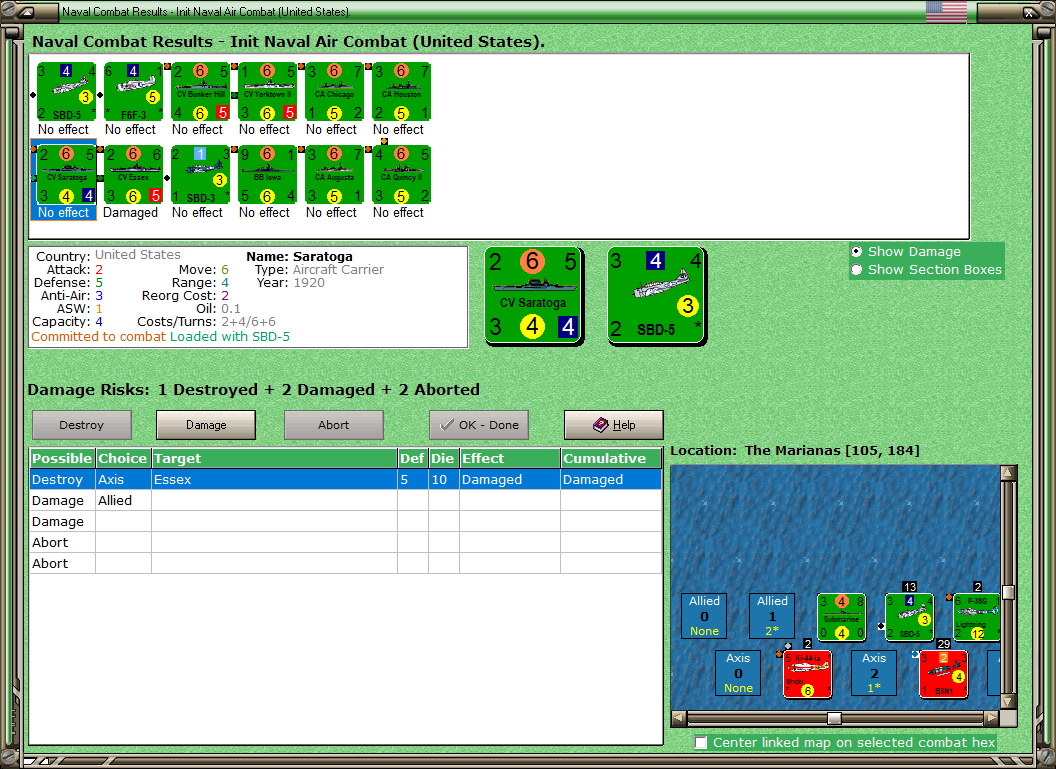Open the window system menu icon
Viewport: 1056px width, 769px height.
point(26,12)
